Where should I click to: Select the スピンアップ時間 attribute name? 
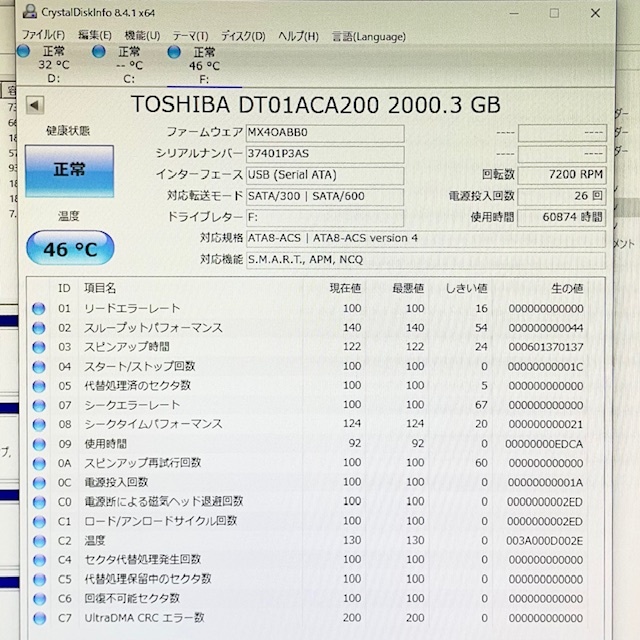tap(127, 347)
